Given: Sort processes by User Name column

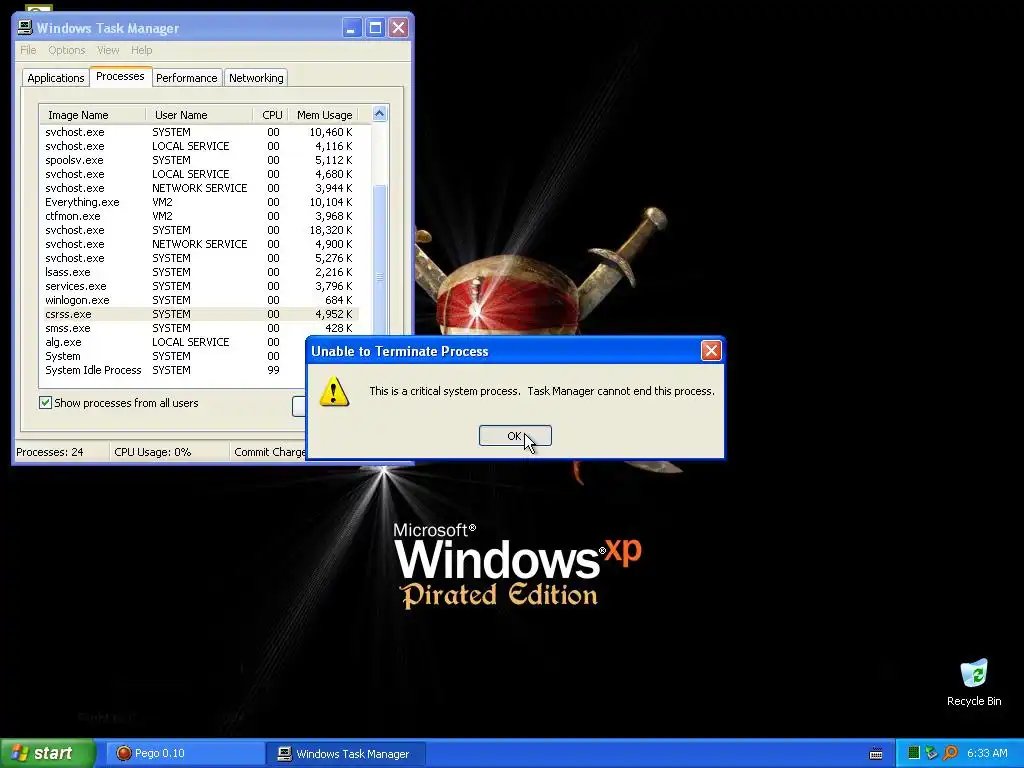Looking at the screenshot, I should click(x=199, y=115).
